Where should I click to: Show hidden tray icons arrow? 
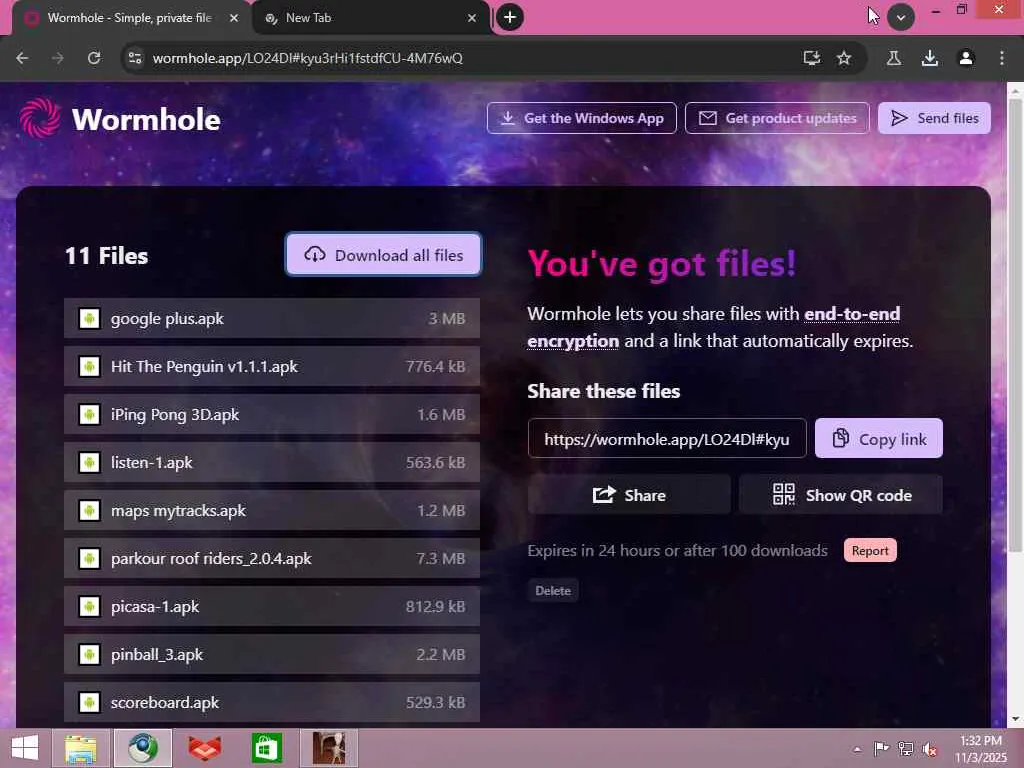(857, 749)
